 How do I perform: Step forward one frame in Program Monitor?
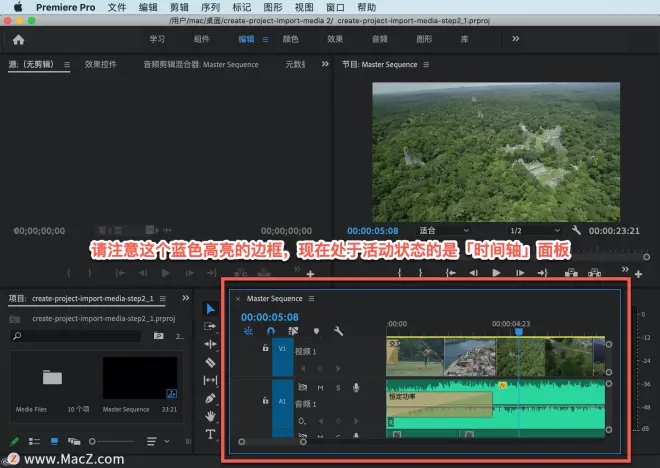tap(520, 273)
